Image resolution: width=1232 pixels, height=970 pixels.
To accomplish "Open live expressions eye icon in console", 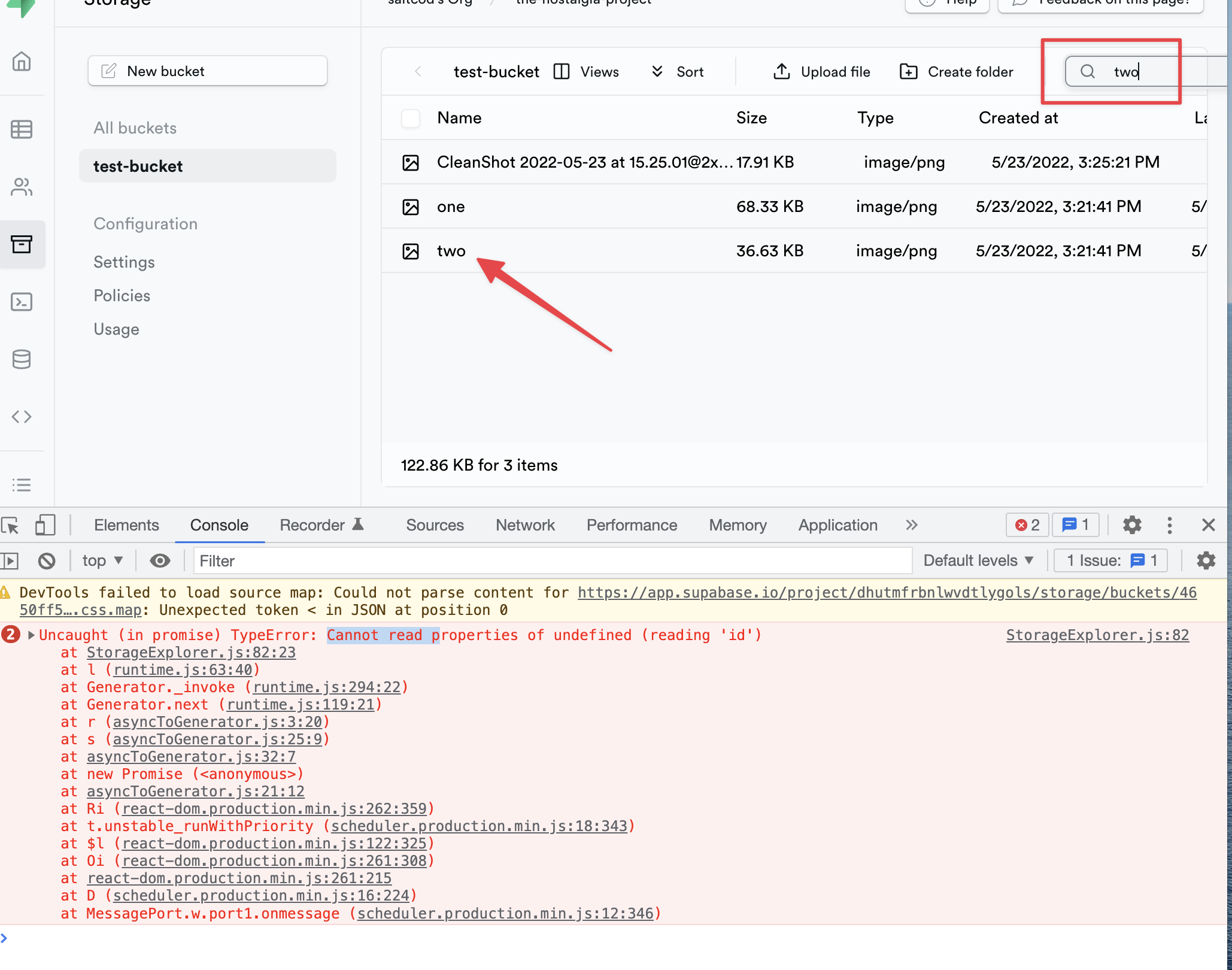I will click(160, 560).
